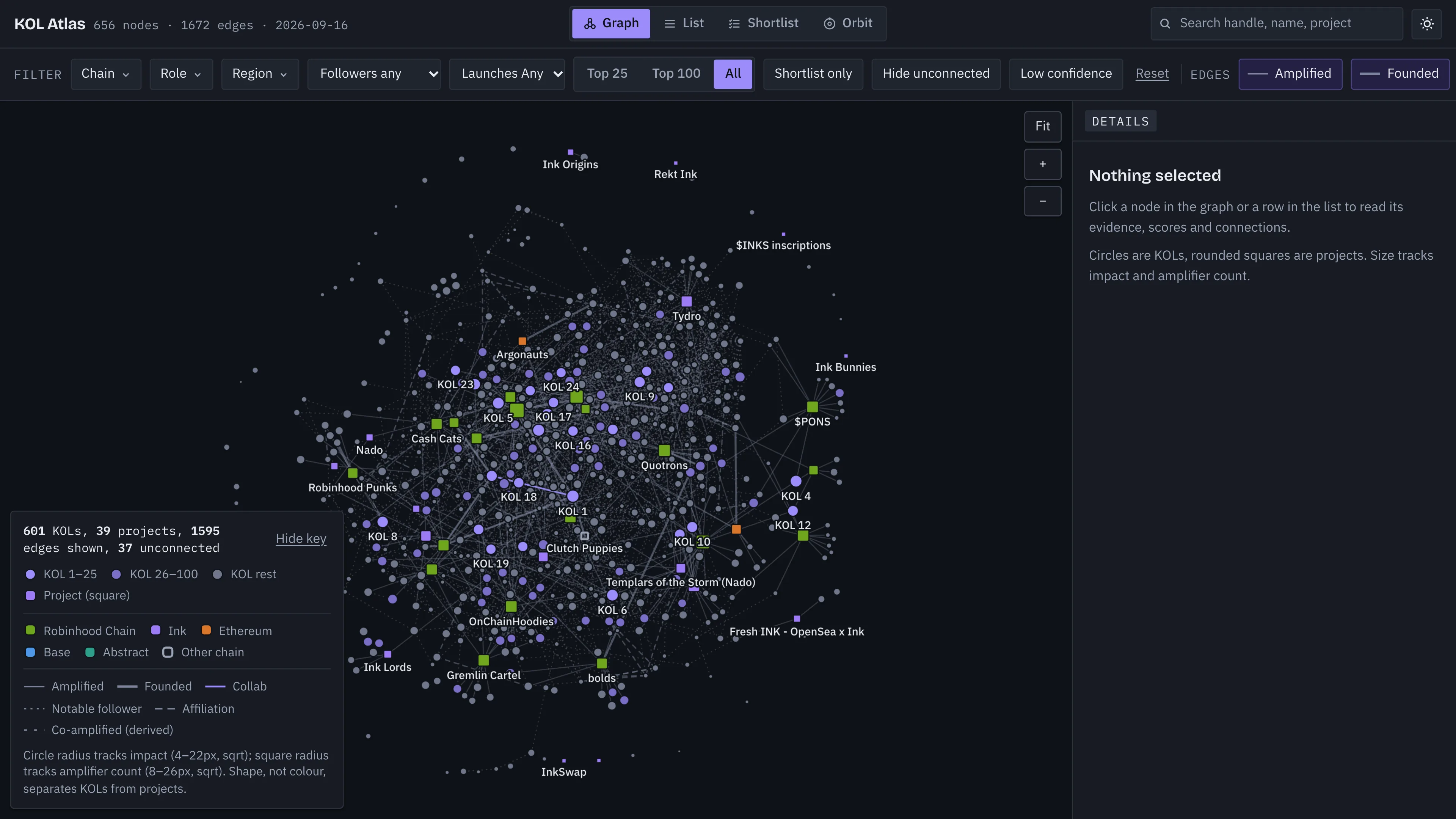This screenshot has width=1456, height=819.
Task: Click the Gremlin Cartel project node
Action: click(x=483, y=660)
